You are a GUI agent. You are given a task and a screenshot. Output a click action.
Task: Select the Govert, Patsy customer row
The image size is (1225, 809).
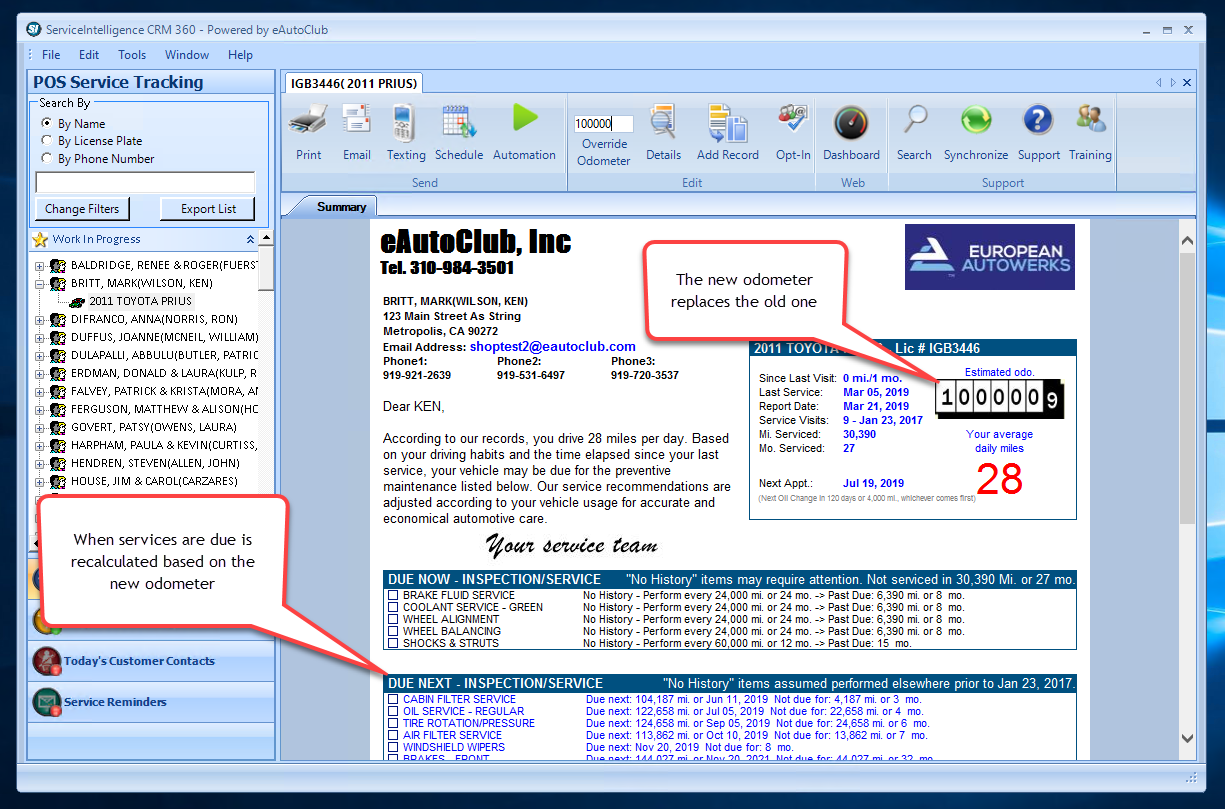(153, 427)
